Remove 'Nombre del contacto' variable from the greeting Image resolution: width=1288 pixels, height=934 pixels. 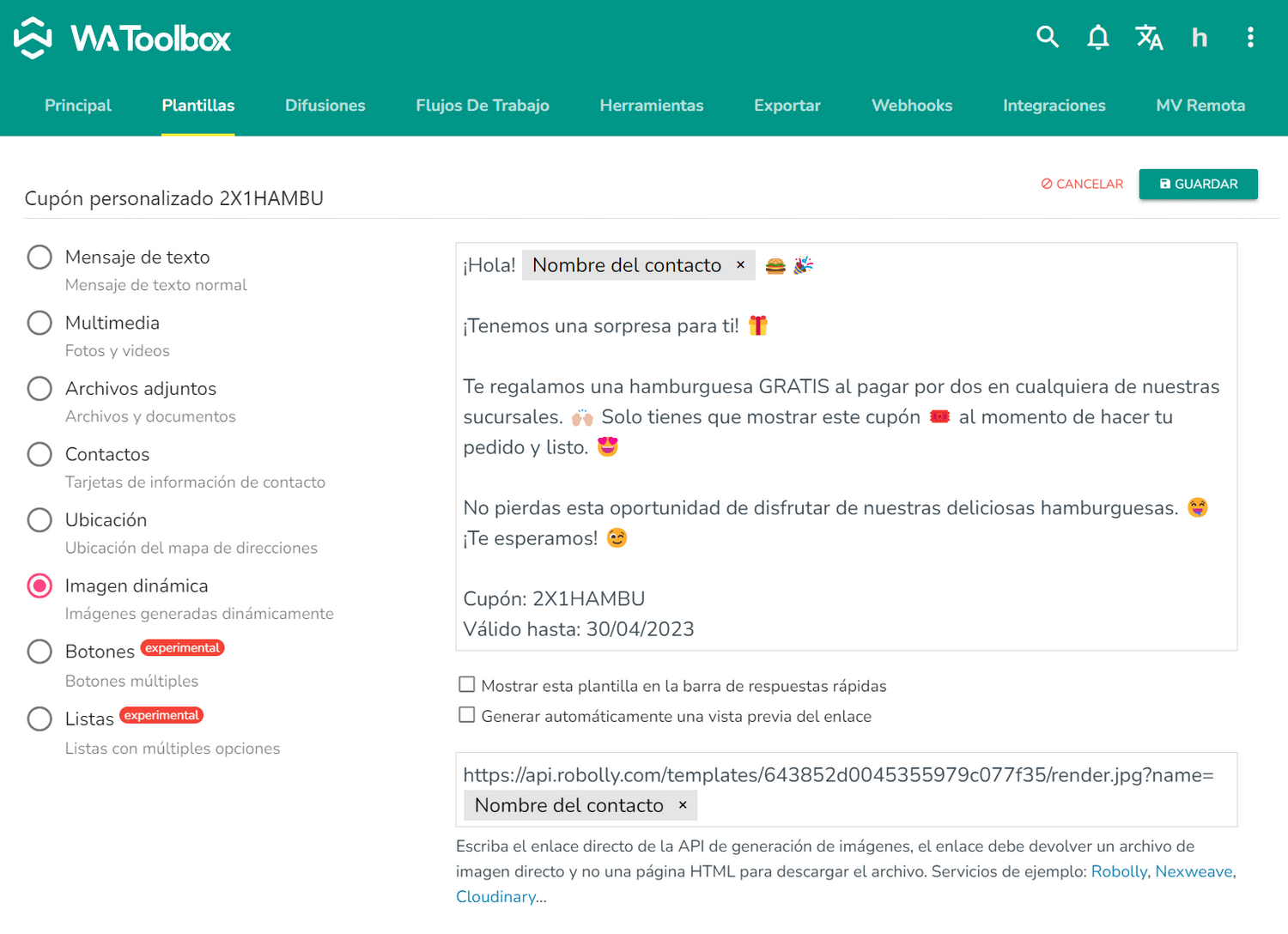coord(740,265)
